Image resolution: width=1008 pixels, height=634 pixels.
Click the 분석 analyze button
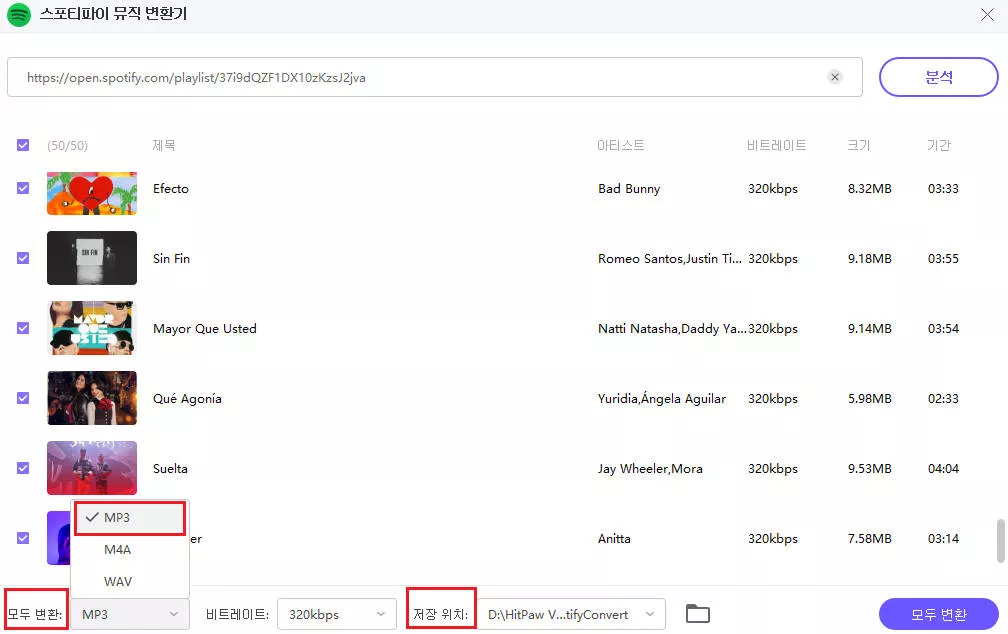939,77
